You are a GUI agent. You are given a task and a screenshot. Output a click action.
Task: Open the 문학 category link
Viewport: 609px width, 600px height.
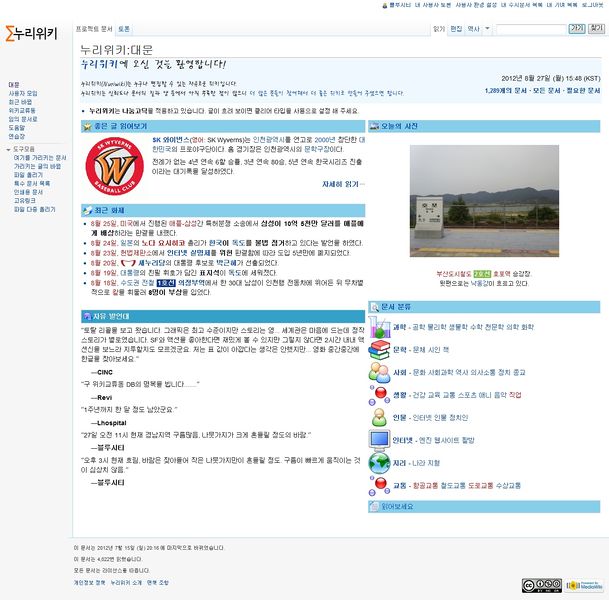point(399,350)
